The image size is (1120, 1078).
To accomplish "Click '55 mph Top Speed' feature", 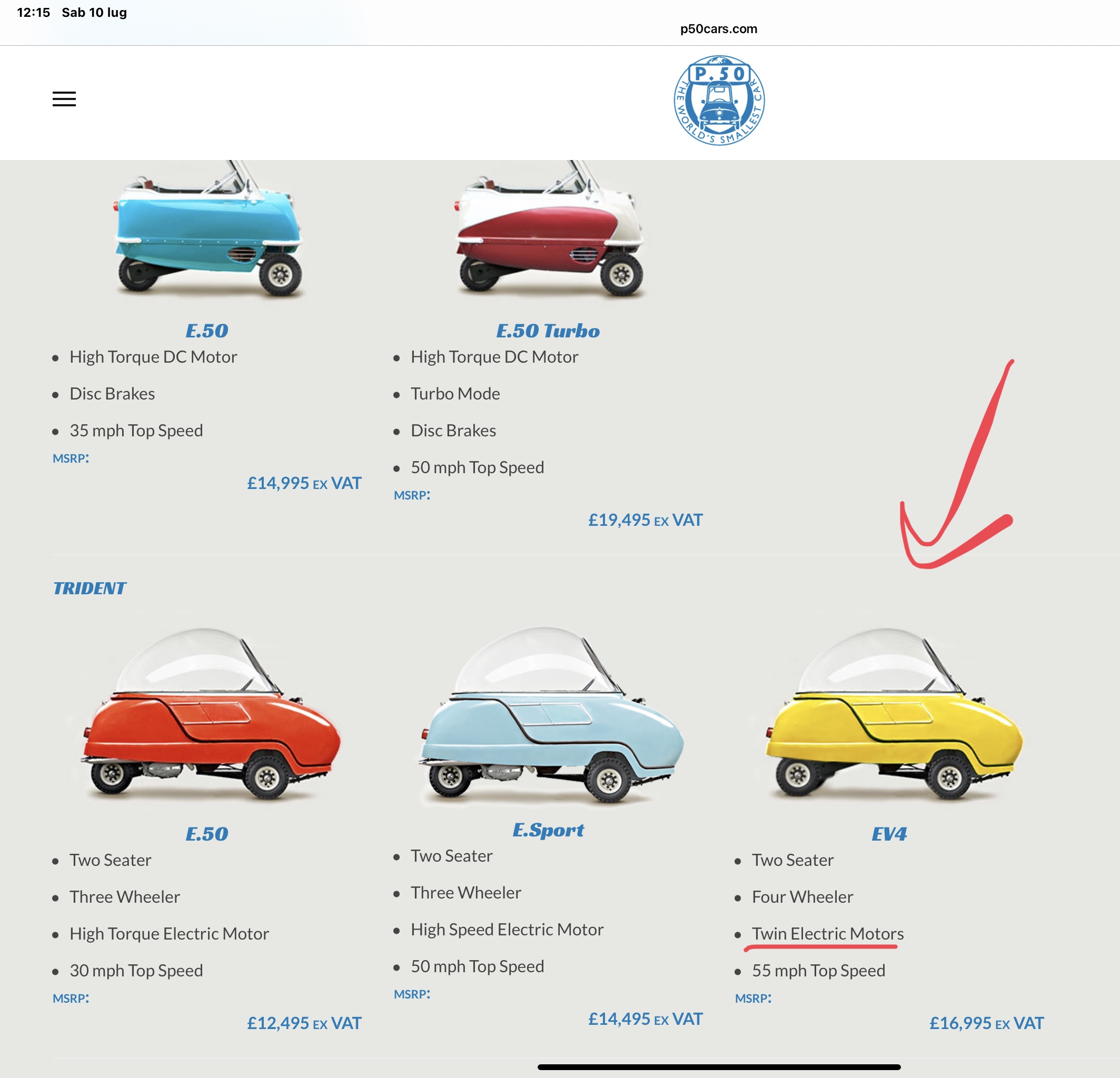I will (818, 971).
